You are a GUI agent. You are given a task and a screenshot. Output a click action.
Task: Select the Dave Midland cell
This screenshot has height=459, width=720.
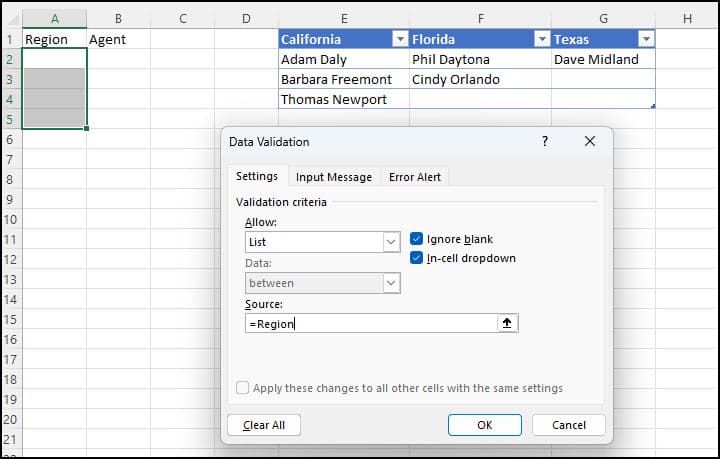point(603,59)
